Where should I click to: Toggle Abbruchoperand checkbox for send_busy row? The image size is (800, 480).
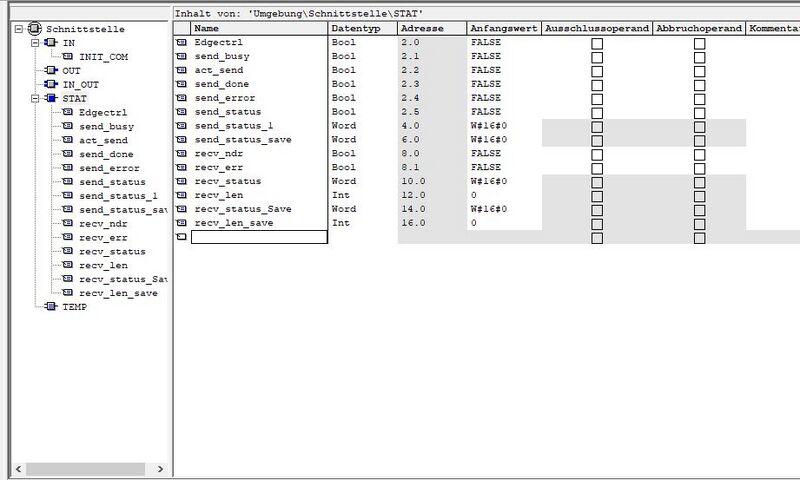tap(699, 58)
